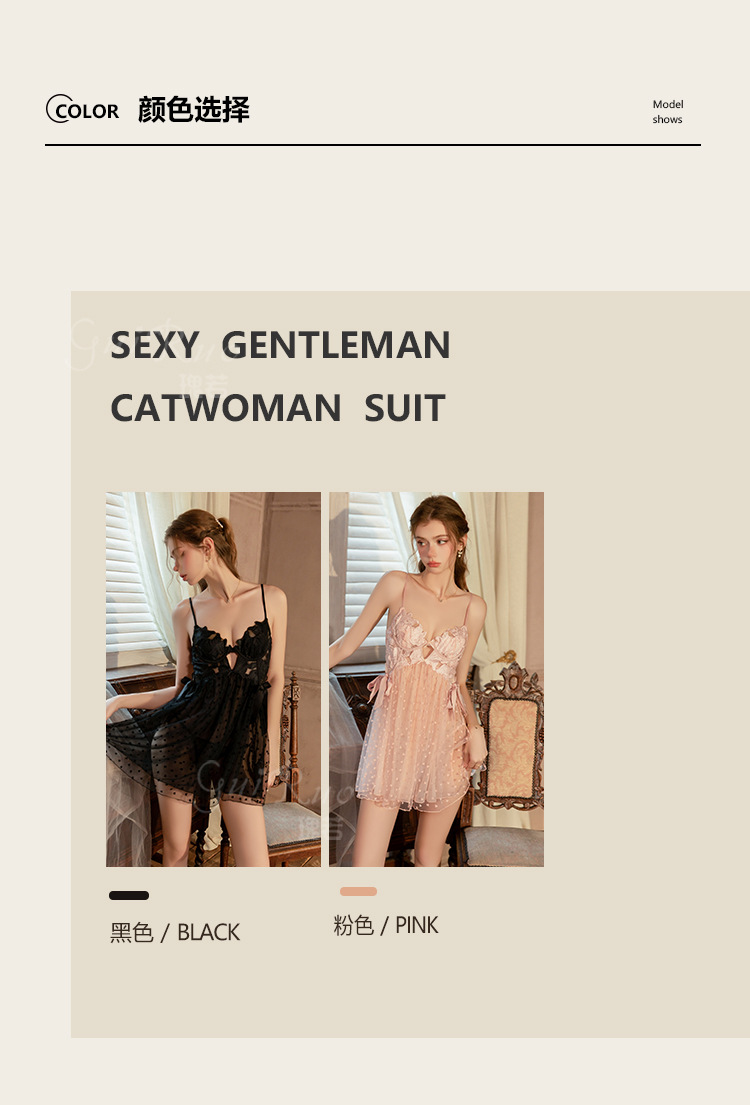The image size is (750, 1105).
Task: Click the pink dress bow detail
Action: coord(378,687)
